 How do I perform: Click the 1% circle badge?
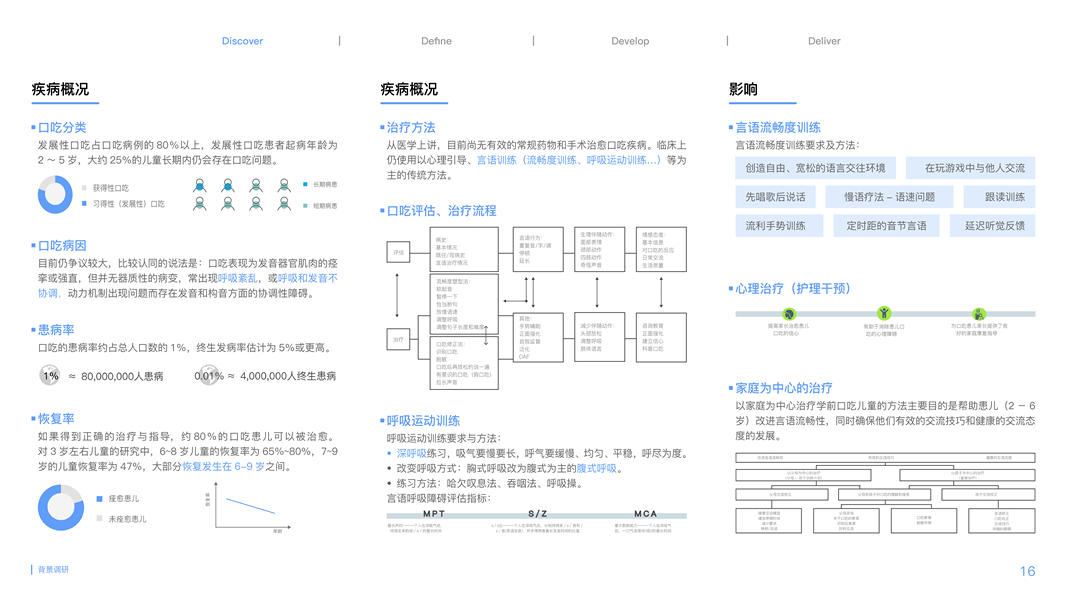click(50, 376)
